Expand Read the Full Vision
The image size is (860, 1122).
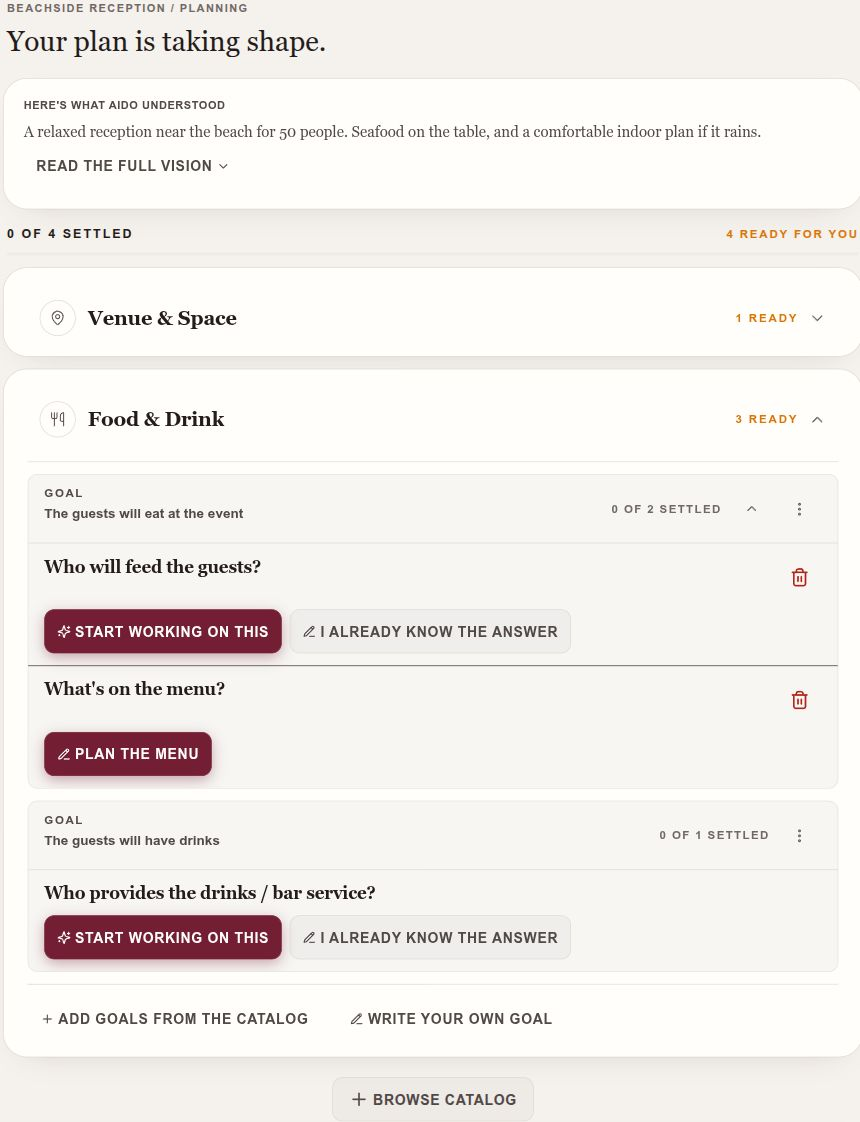coord(132,166)
